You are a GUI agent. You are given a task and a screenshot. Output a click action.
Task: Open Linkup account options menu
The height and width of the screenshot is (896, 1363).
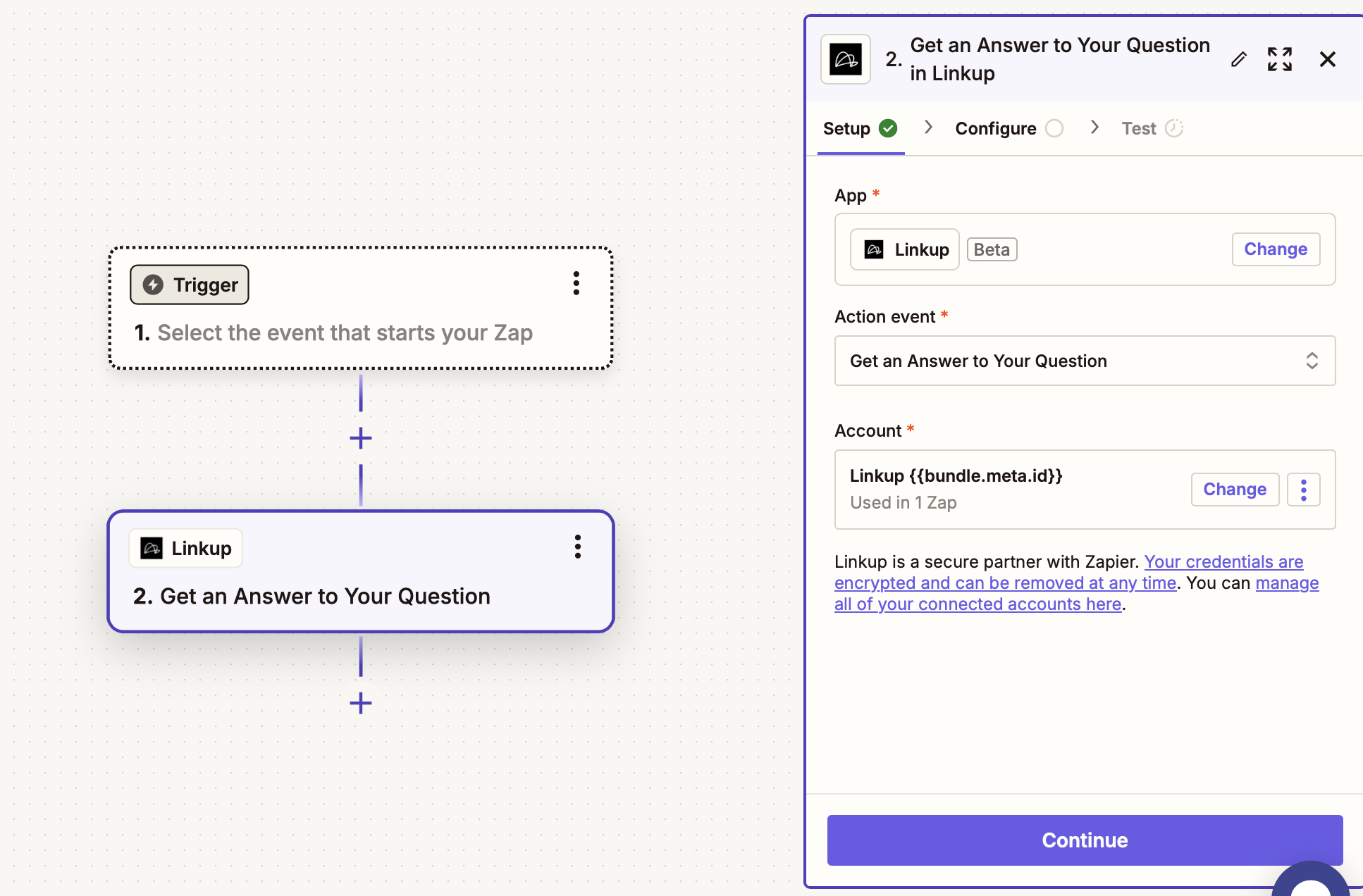click(x=1303, y=490)
